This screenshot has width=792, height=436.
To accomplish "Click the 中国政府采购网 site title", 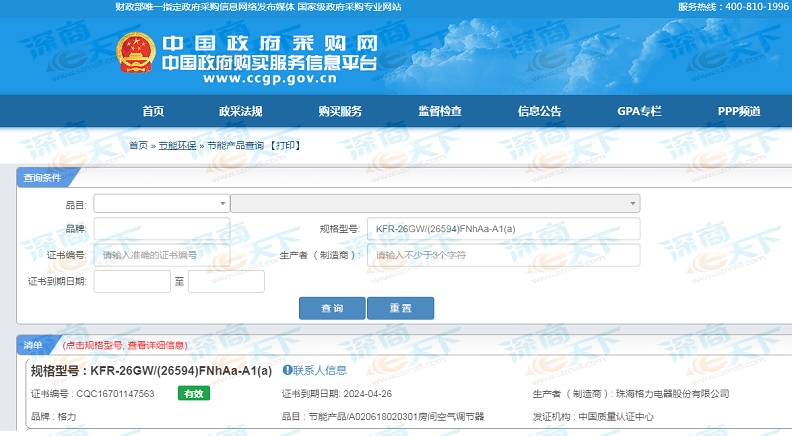I will 270,43.
